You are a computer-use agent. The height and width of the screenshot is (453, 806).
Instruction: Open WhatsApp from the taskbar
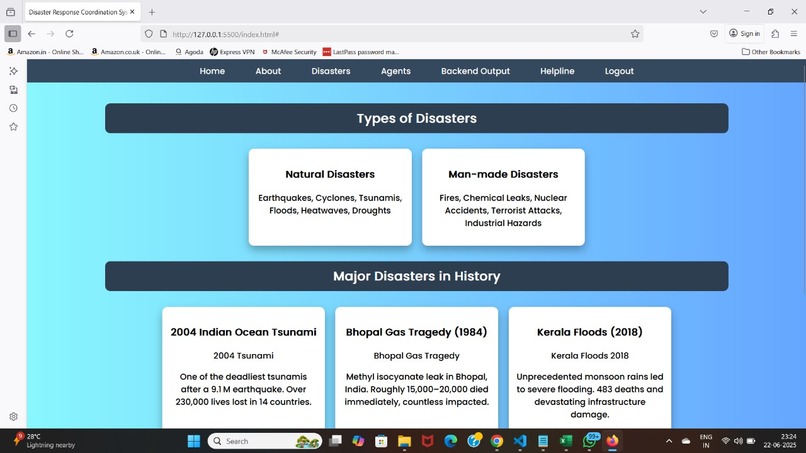(591, 441)
